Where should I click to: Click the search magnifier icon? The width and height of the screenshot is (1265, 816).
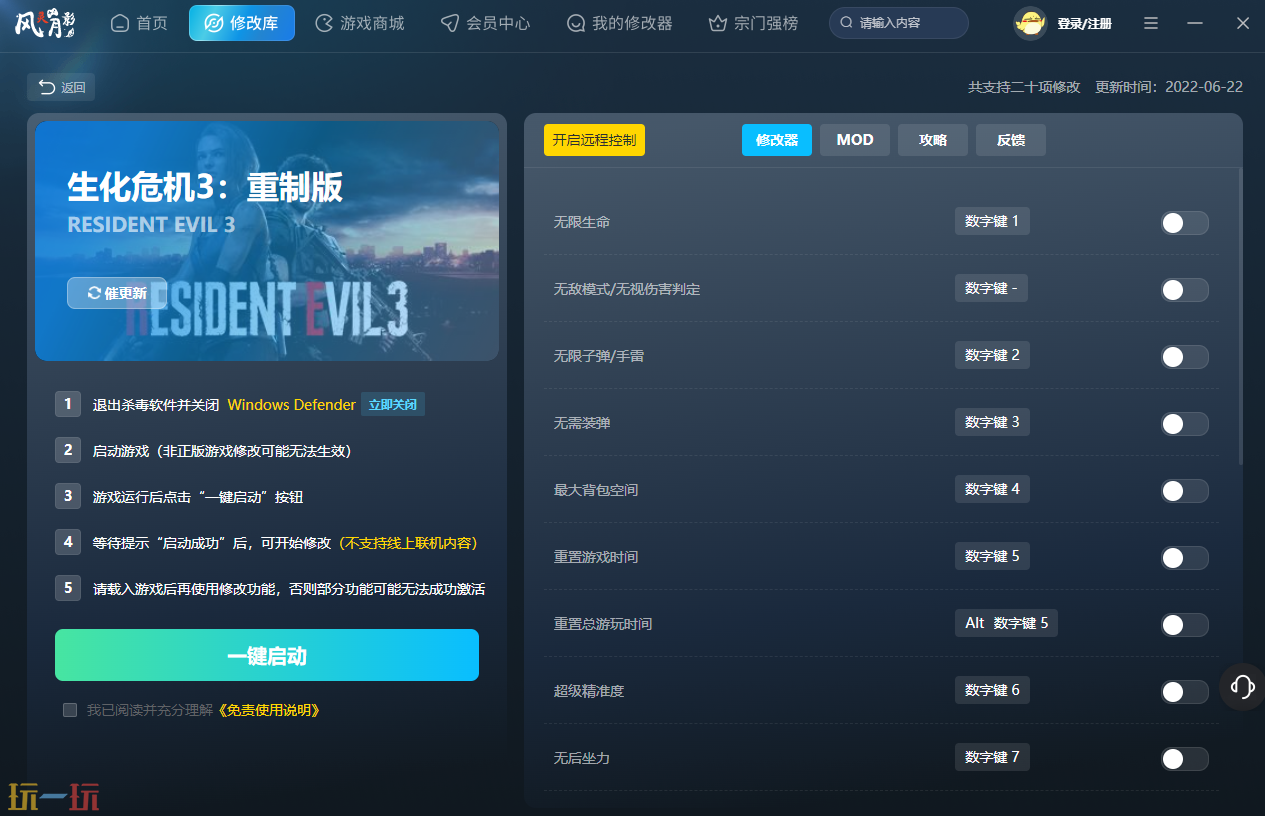847,23
